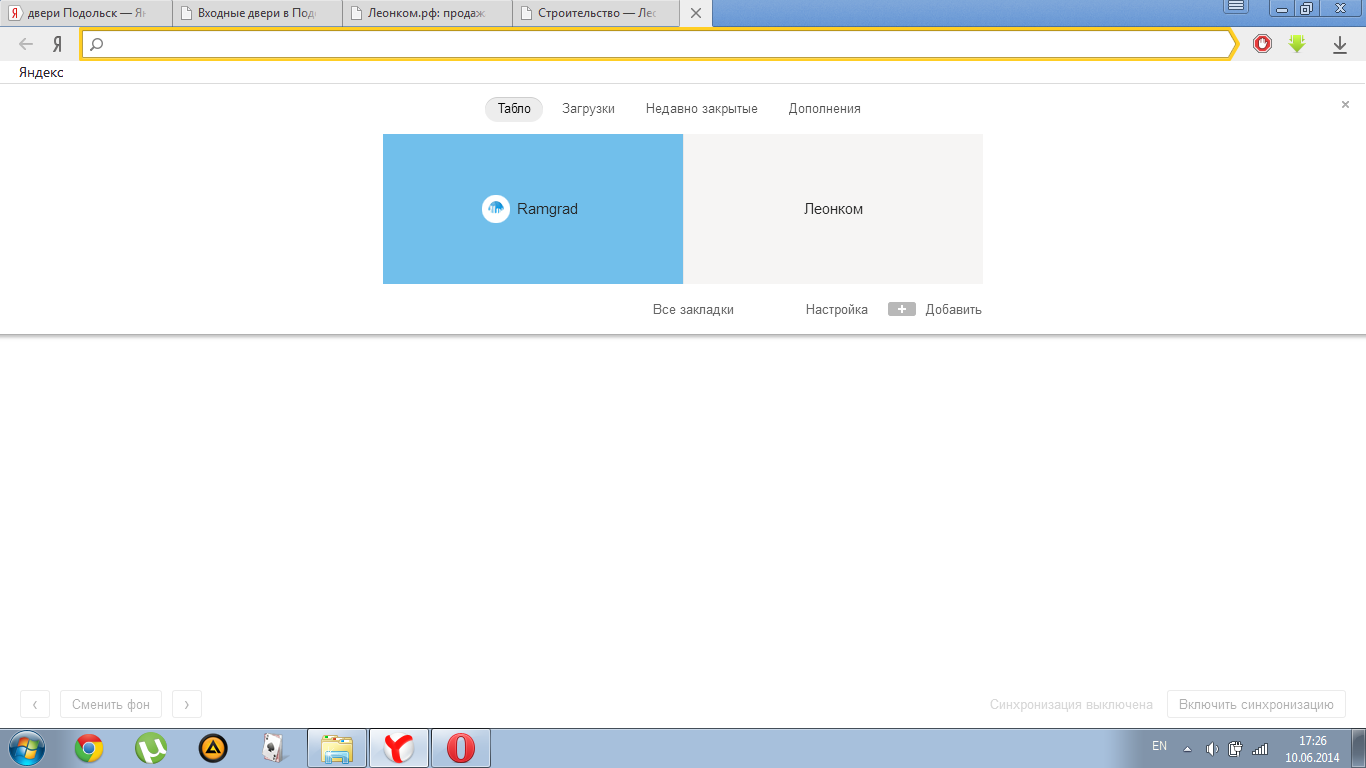Click the back arrow in the browser toolbar
This screenshot has height=768, width=1366.
coord(26,44)
